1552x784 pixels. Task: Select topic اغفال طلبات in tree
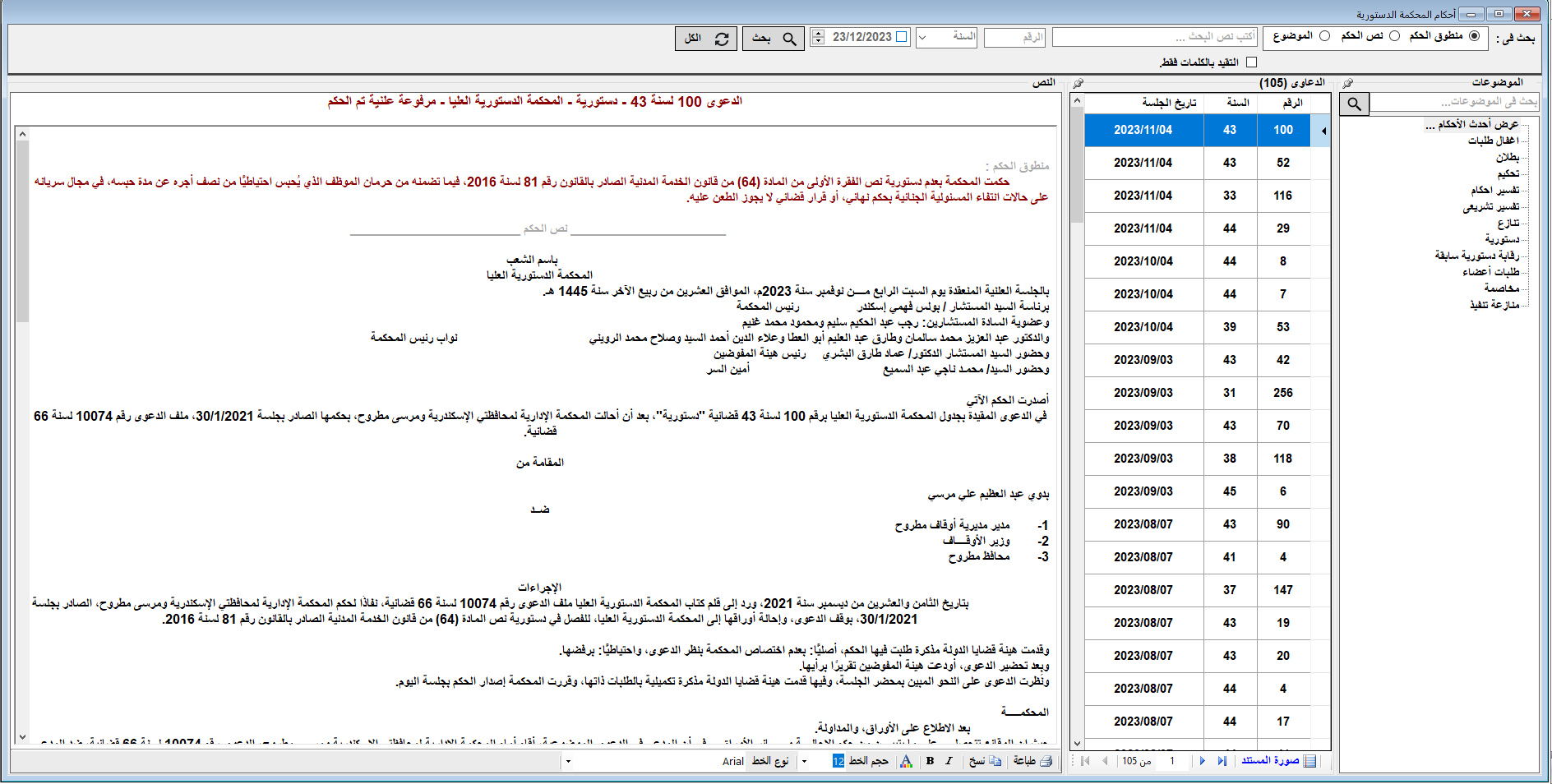1493,141
